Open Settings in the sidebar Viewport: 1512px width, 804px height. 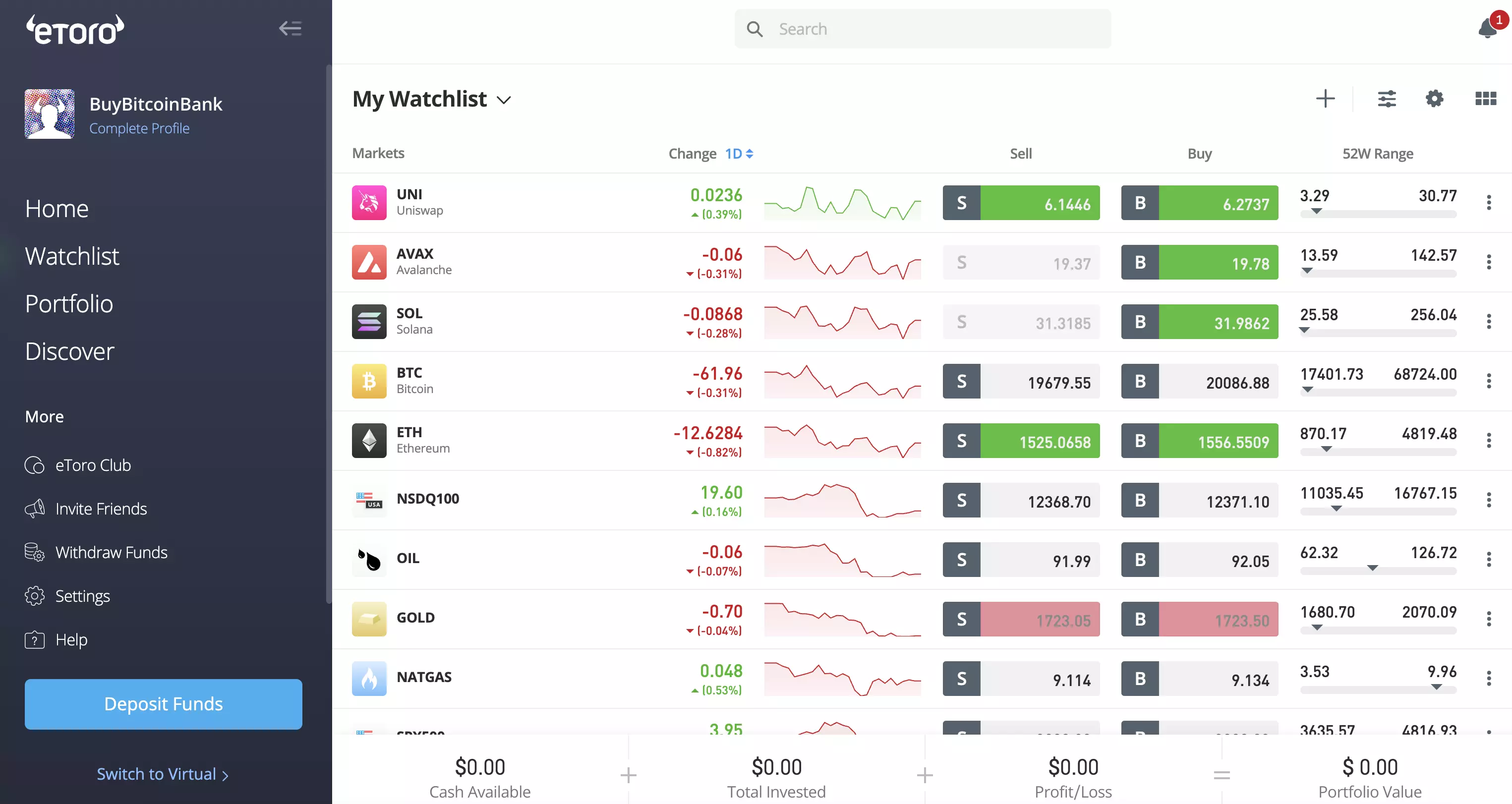coord(67,596)
